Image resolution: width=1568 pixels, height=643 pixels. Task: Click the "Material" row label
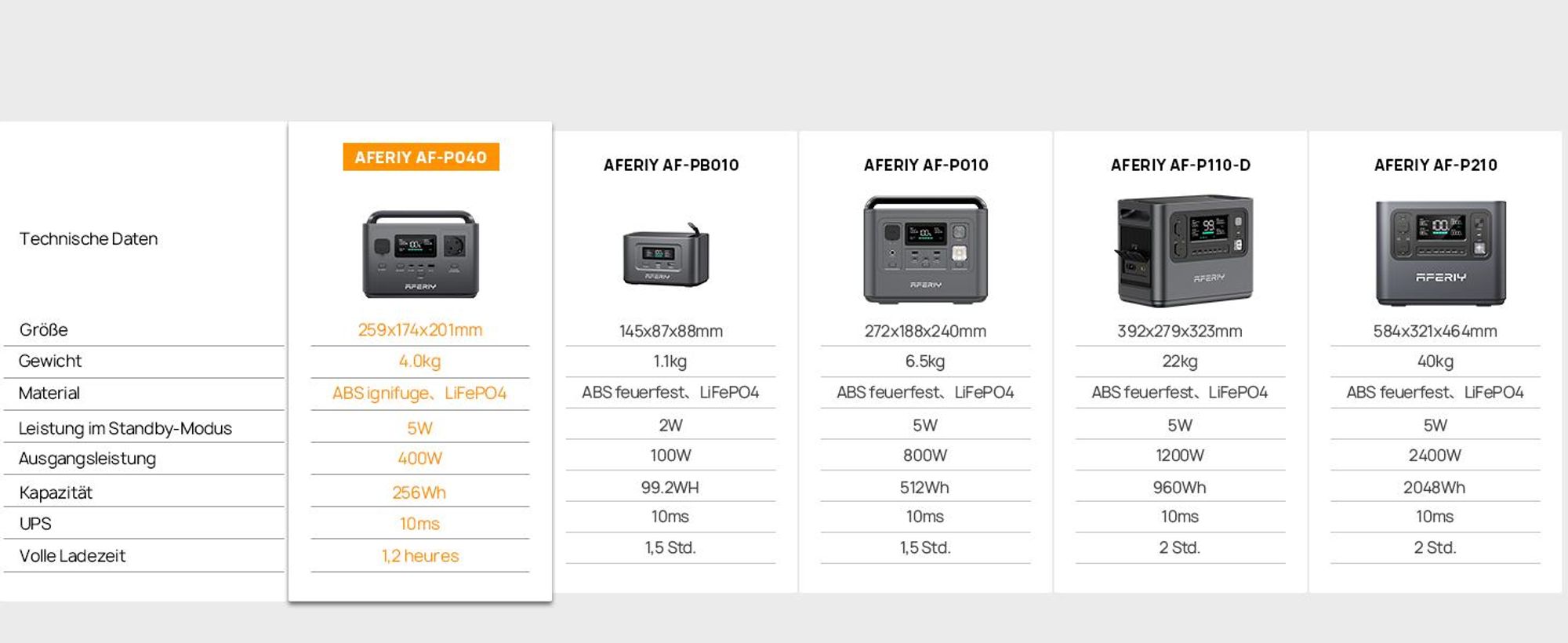point(49,393)
